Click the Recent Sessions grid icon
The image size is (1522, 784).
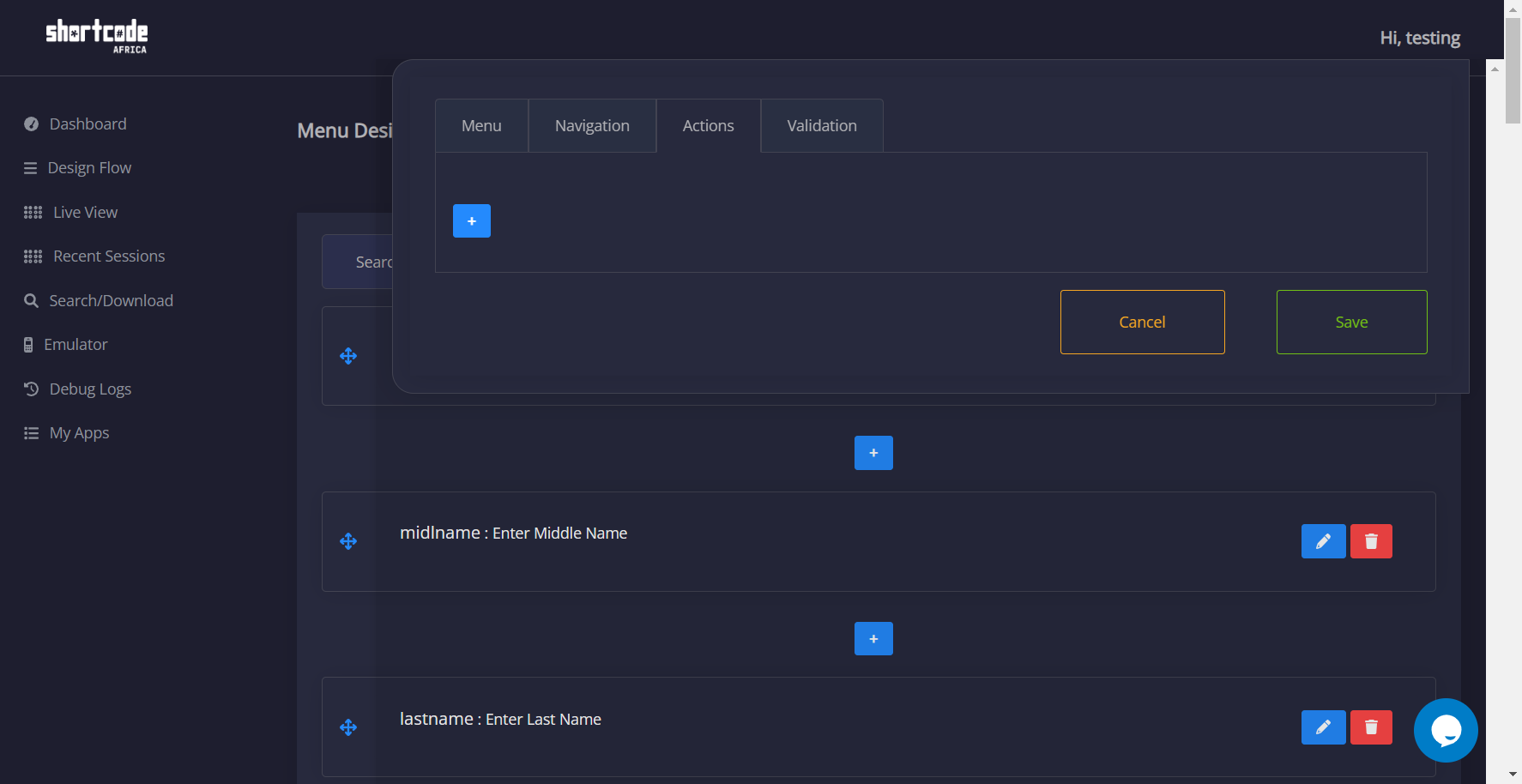click(x=33, y=256)
